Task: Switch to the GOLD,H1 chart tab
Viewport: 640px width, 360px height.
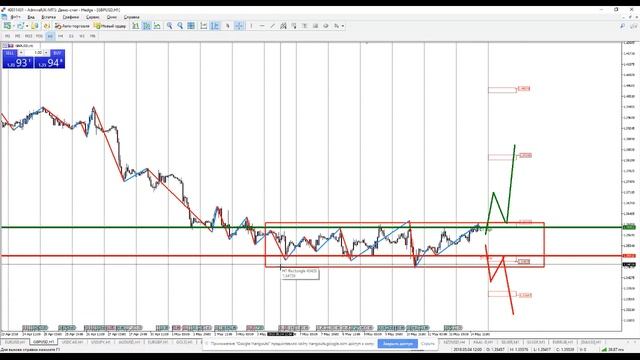Action: 184,342
